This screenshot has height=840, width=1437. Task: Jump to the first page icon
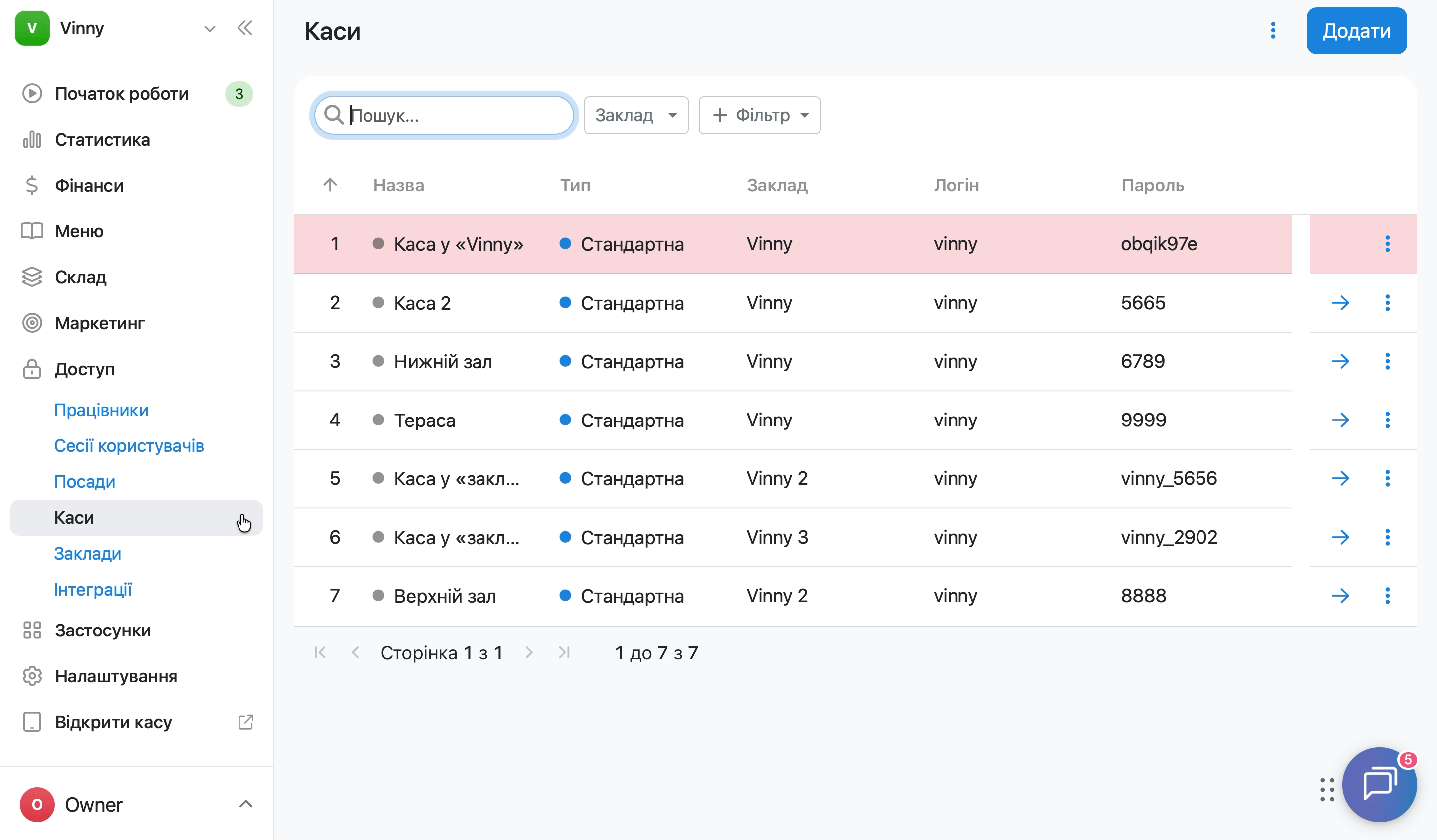tap(320, 652)
